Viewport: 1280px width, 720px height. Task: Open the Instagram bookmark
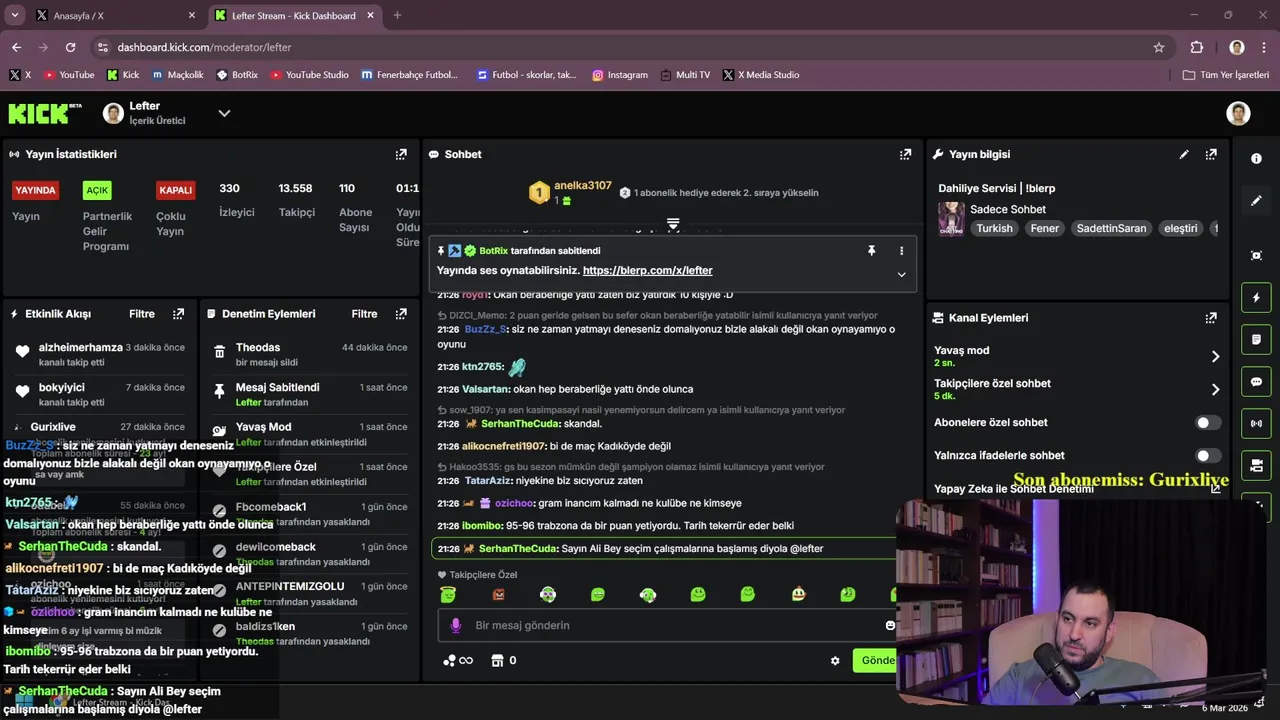pyautogui.click(x=620, y=75)
